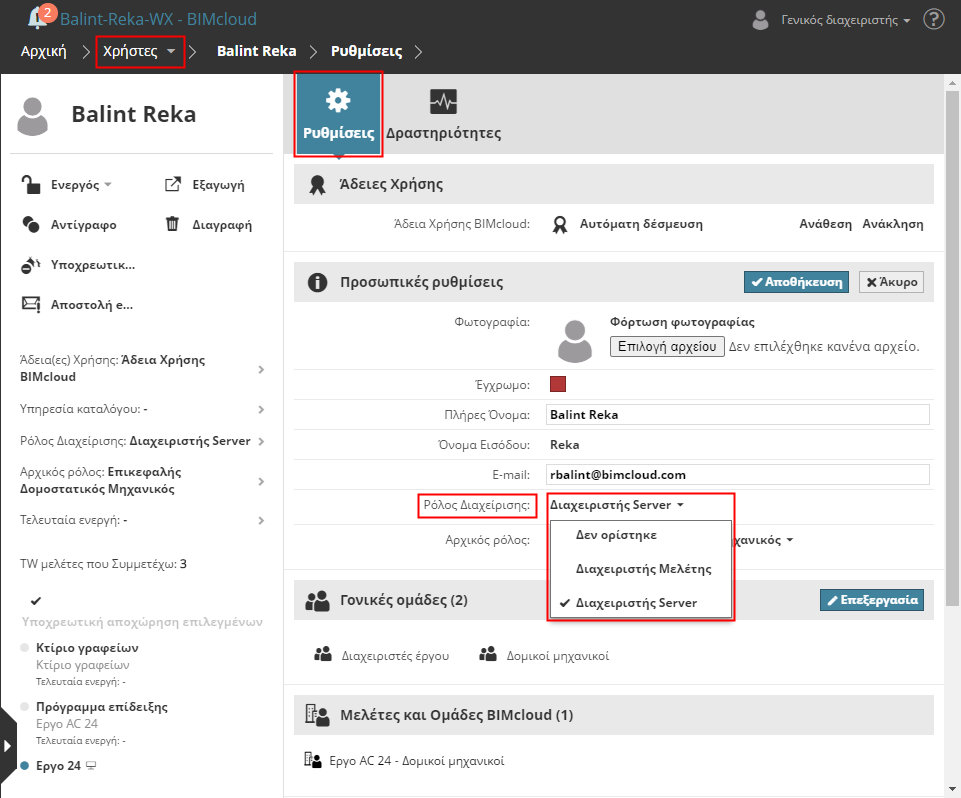961x798 pixels.
Task: Click the Αποθήκευση save button
Action: point(796,282)
